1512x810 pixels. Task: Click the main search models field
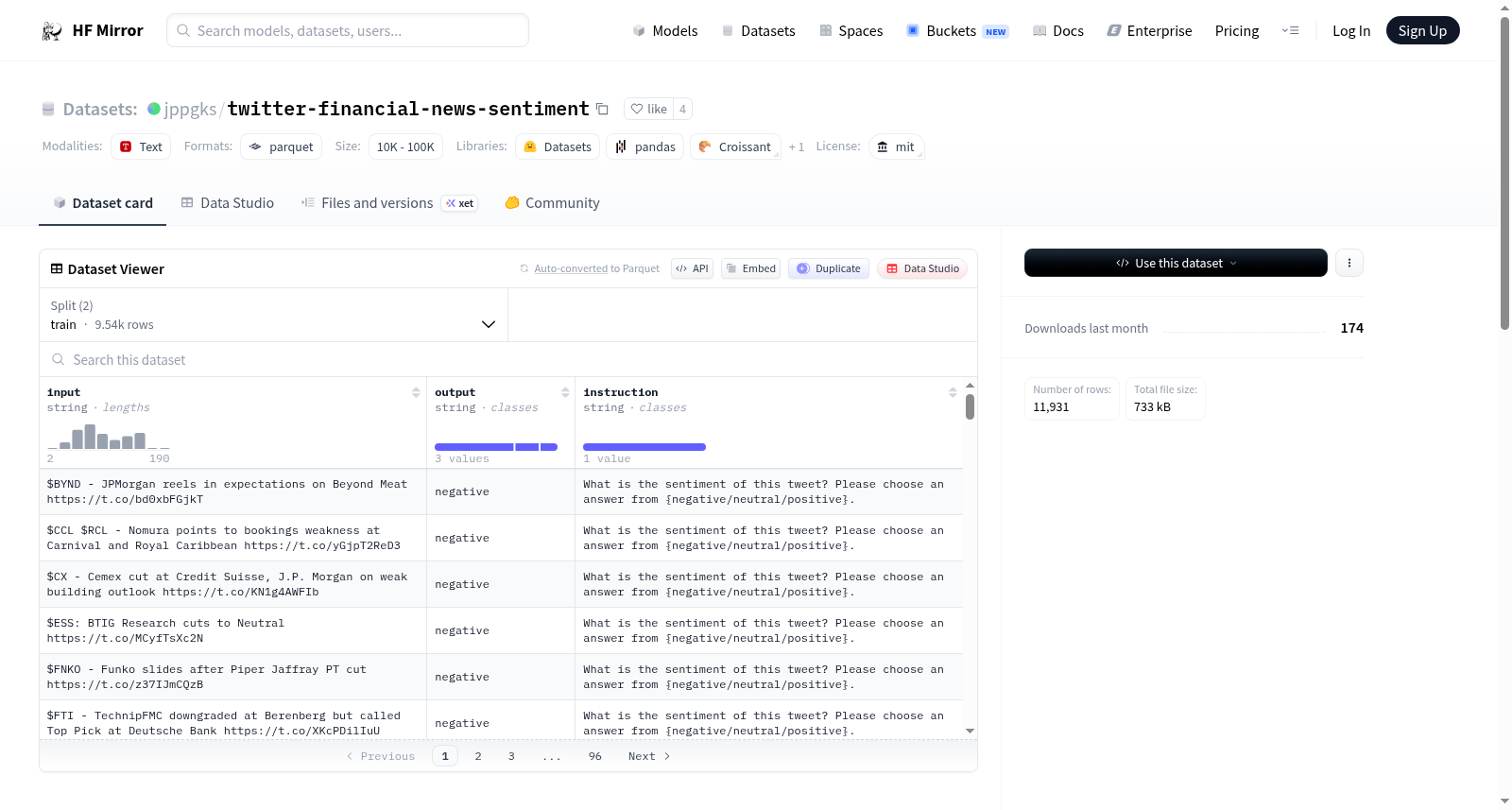348,30
